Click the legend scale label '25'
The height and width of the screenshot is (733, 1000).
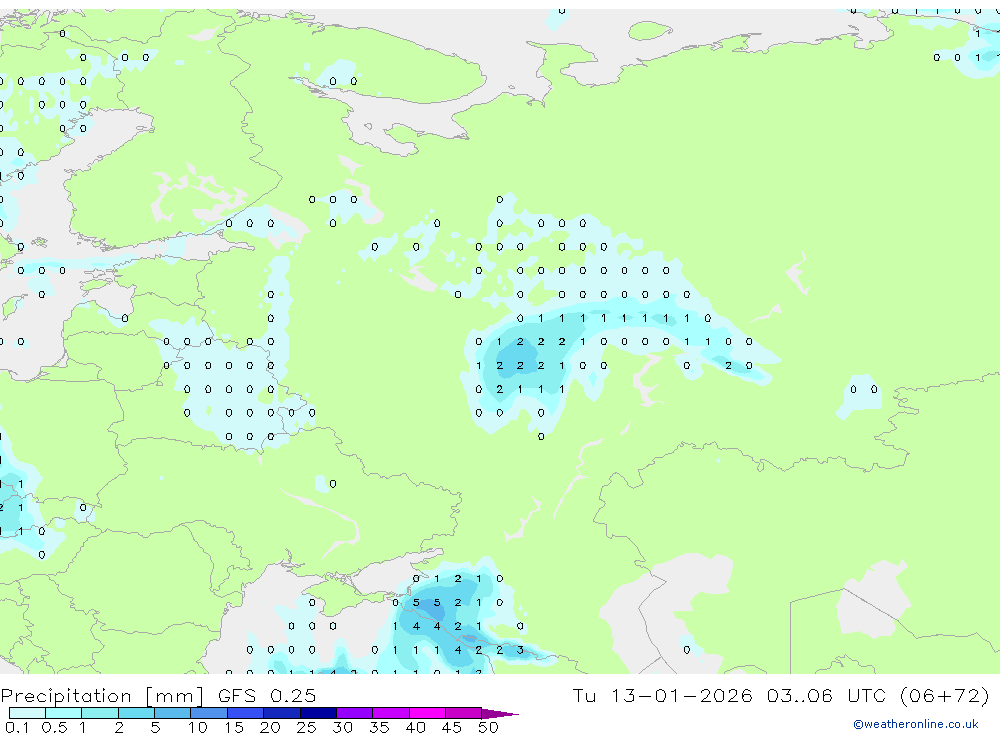[x=306, y=727]
